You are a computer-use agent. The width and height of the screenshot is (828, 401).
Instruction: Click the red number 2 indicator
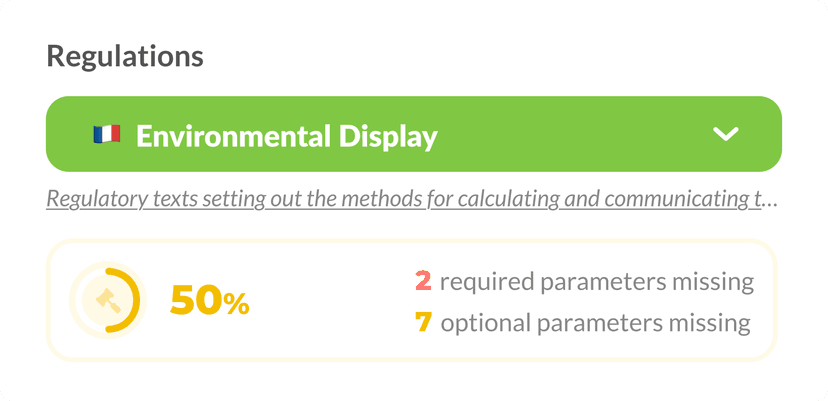(x=423, y=281)
